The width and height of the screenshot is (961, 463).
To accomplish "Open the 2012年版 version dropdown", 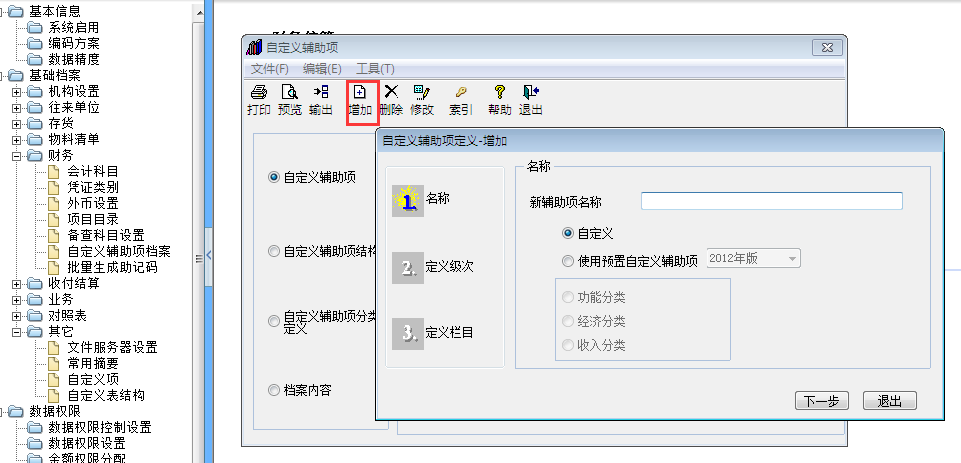I will [x=754, y=259].
